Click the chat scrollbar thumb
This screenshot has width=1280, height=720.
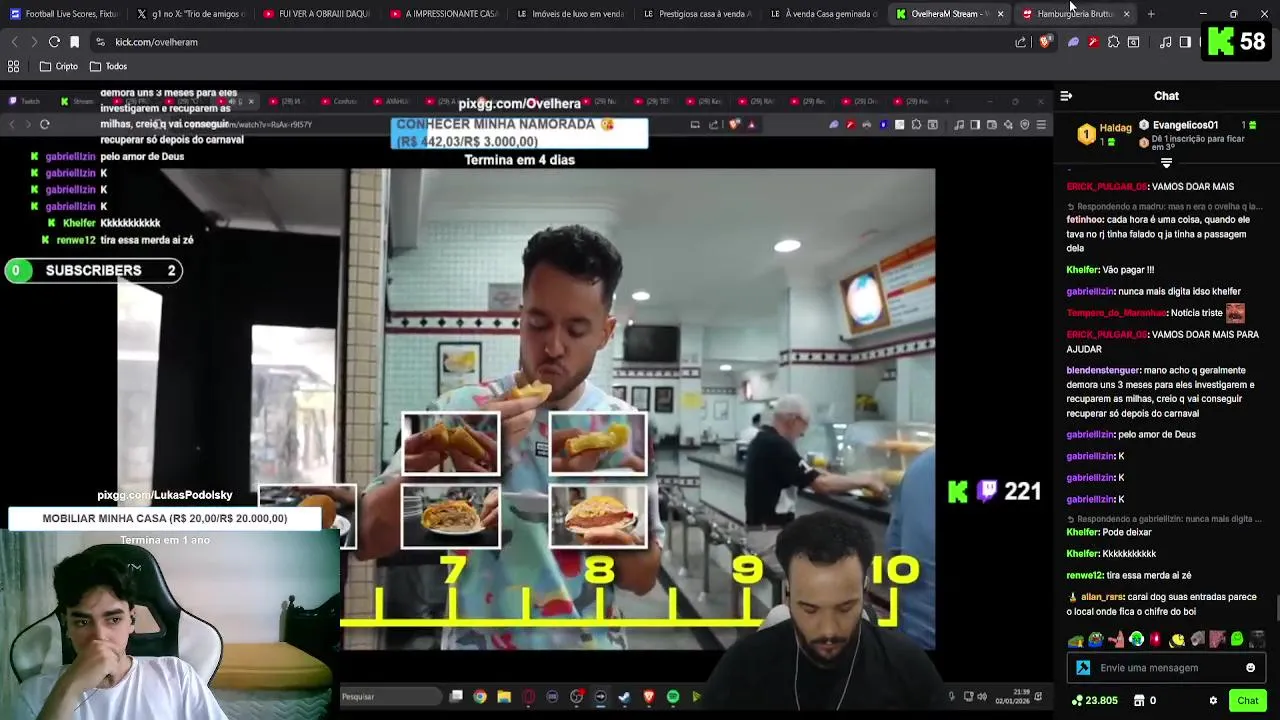[x=1276, y=607]
